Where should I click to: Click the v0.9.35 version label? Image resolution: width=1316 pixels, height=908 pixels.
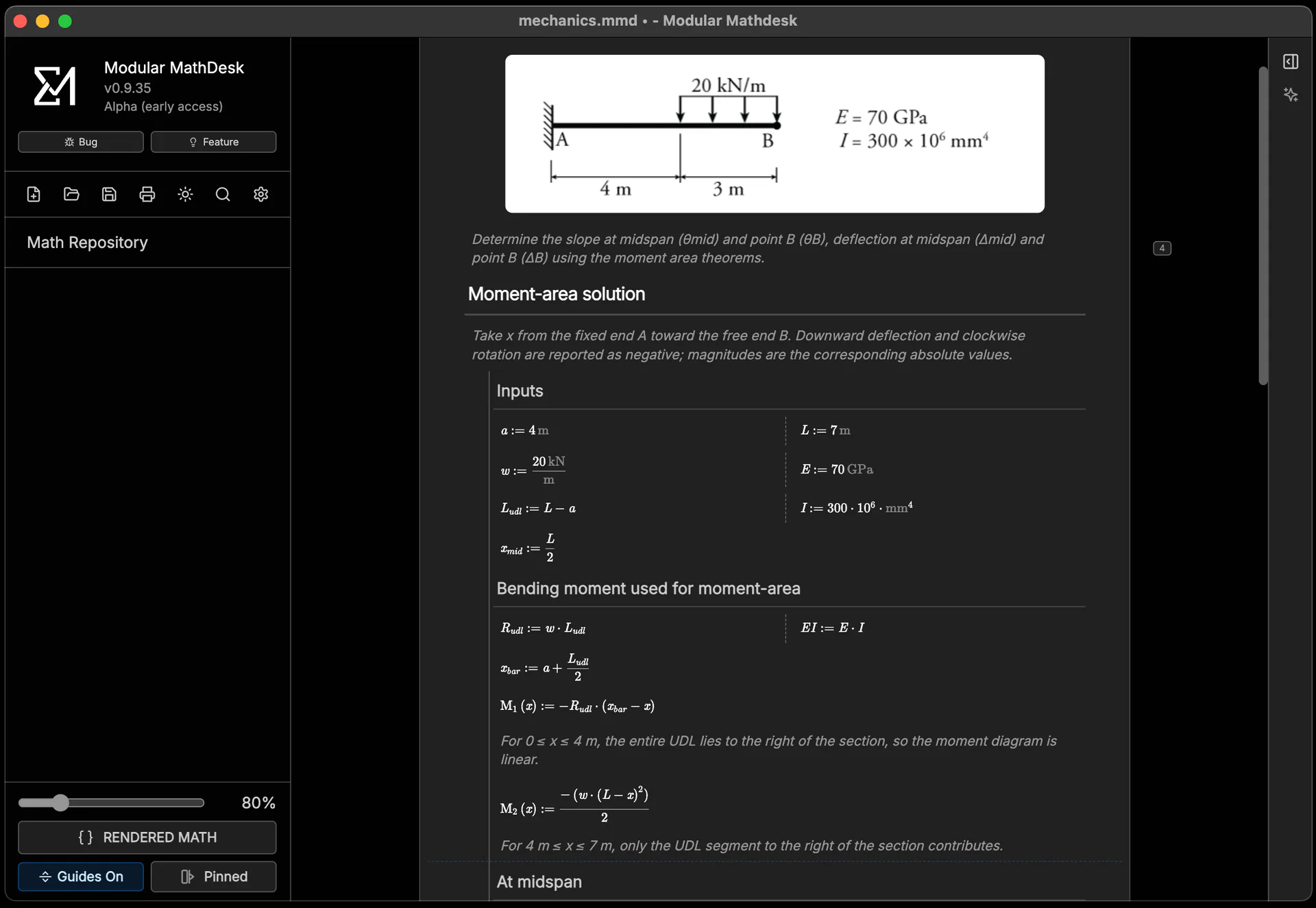(x=127, y=88)
